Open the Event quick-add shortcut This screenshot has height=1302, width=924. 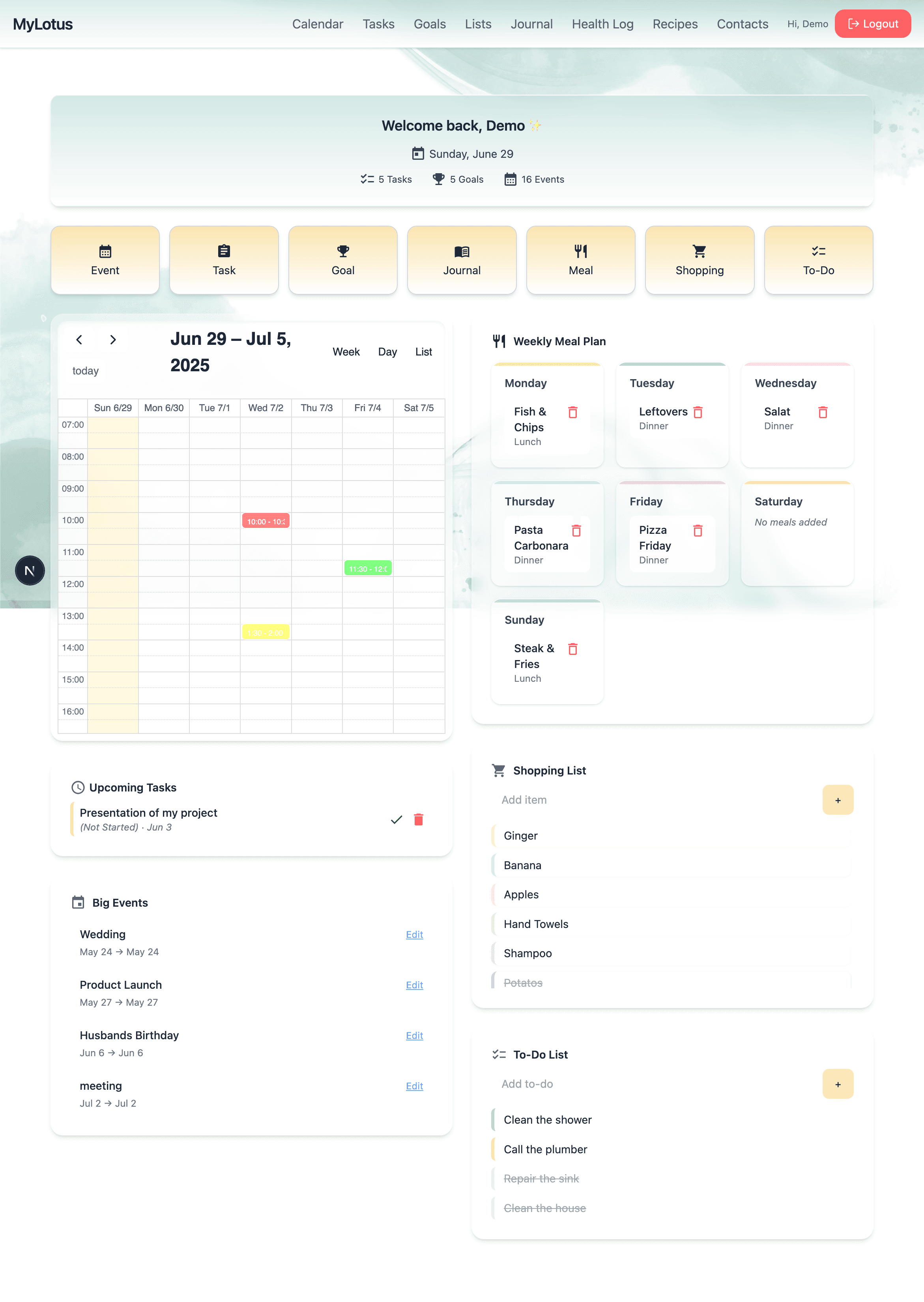[105, 260]
